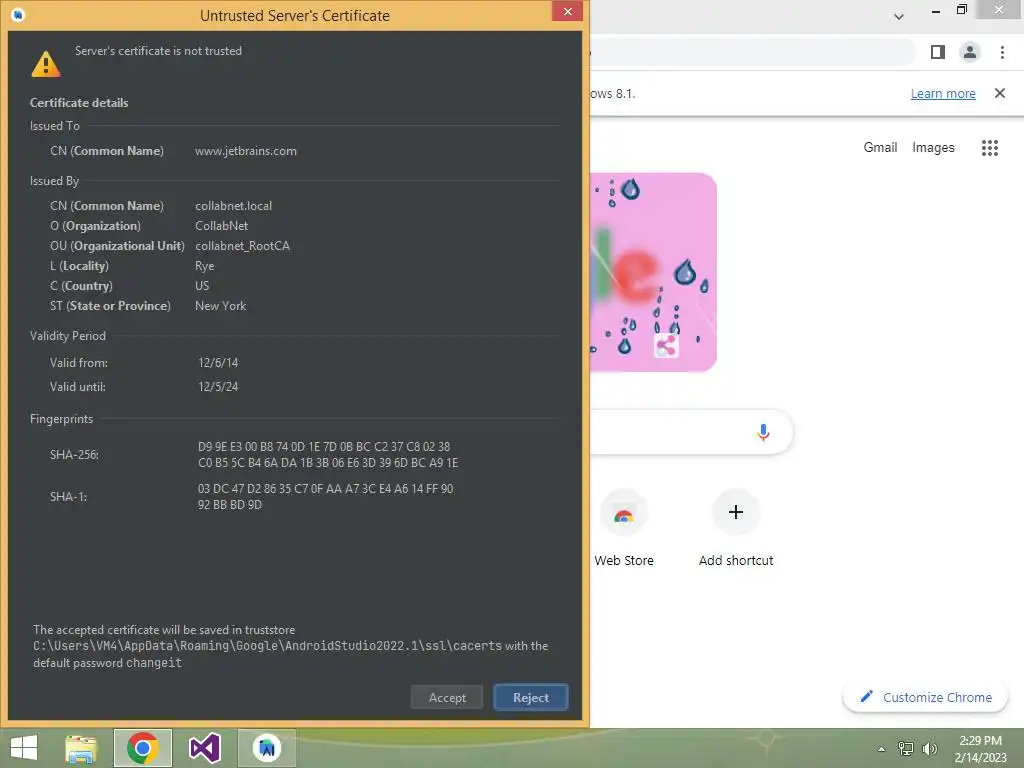Viewport: 1024px width, 768px height.
Task: Reject the untrusted server certificate
Action: pos(530,697)
